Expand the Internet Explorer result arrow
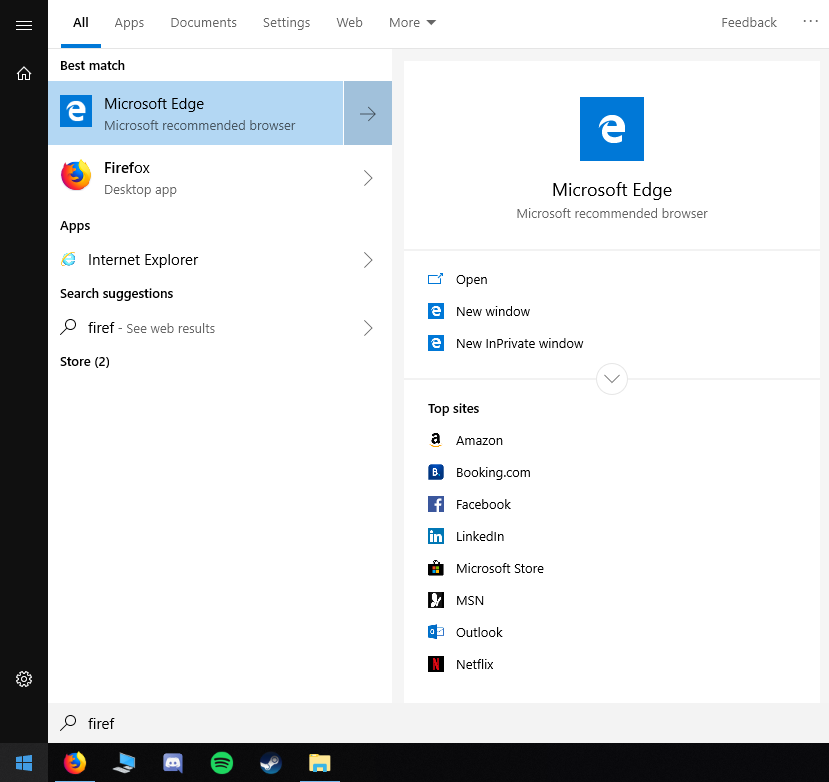 368,260
